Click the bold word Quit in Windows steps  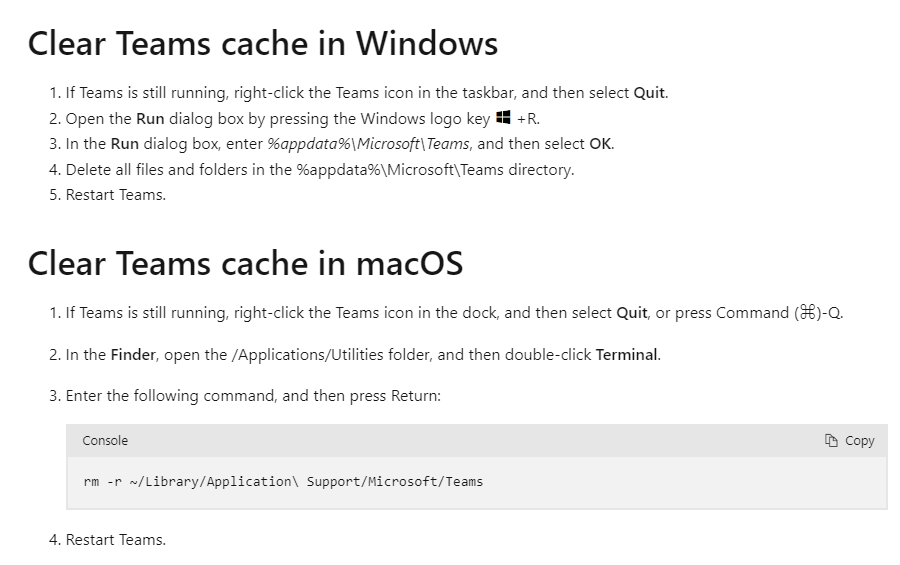[x=649, y=92]
